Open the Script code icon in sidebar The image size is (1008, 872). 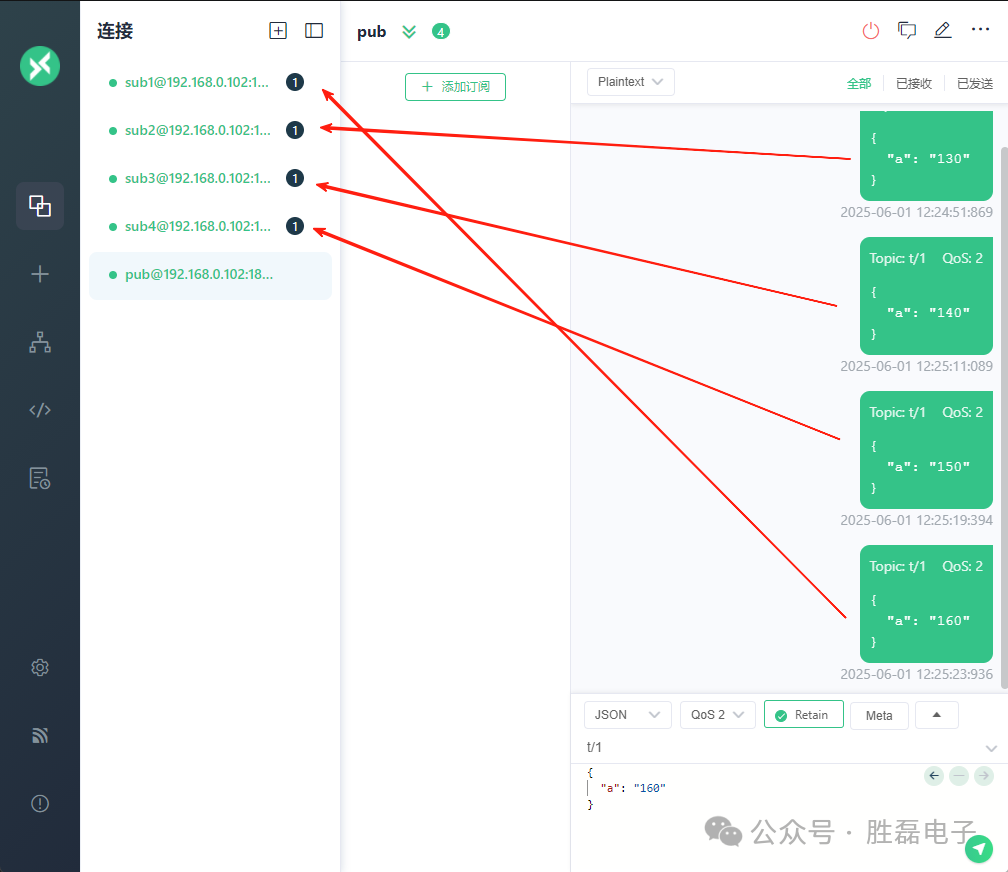coord(40,410)
